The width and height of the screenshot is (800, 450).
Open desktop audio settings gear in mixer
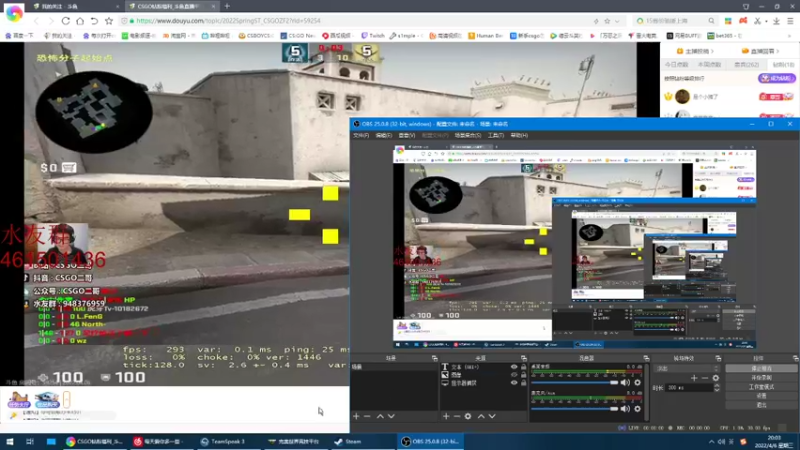[637, 382]
